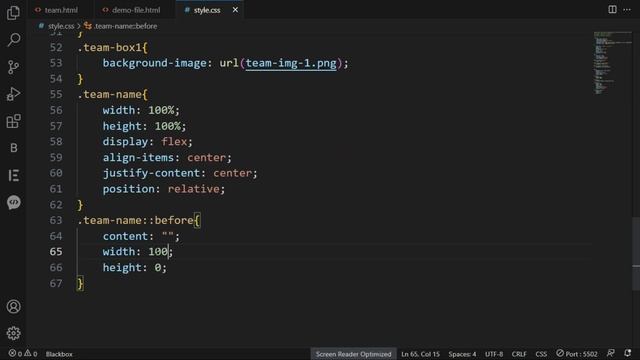Click align-items property on line 59

coord(138,158)
